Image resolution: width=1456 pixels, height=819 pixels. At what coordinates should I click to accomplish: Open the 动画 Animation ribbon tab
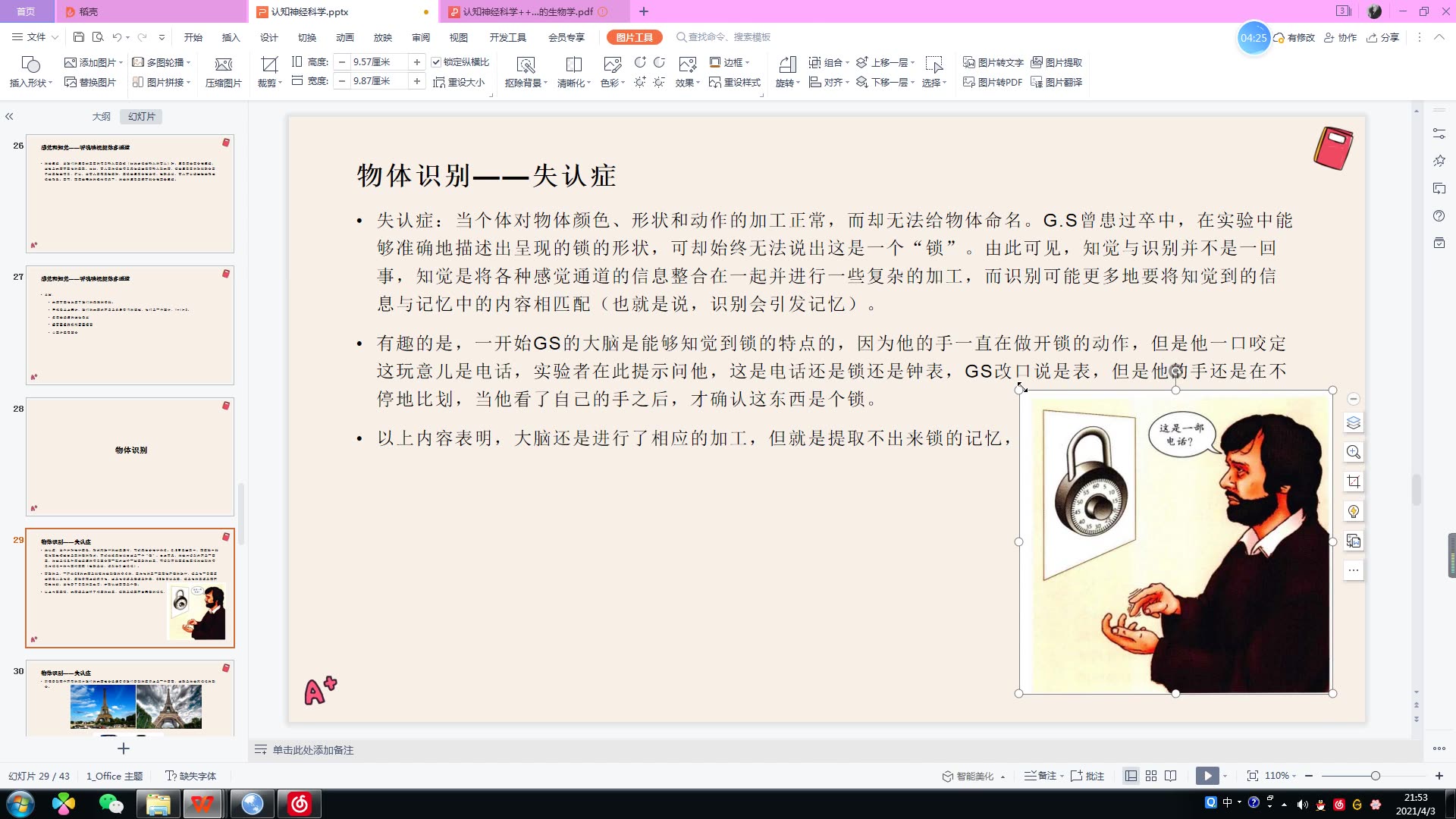coord(345,37)
